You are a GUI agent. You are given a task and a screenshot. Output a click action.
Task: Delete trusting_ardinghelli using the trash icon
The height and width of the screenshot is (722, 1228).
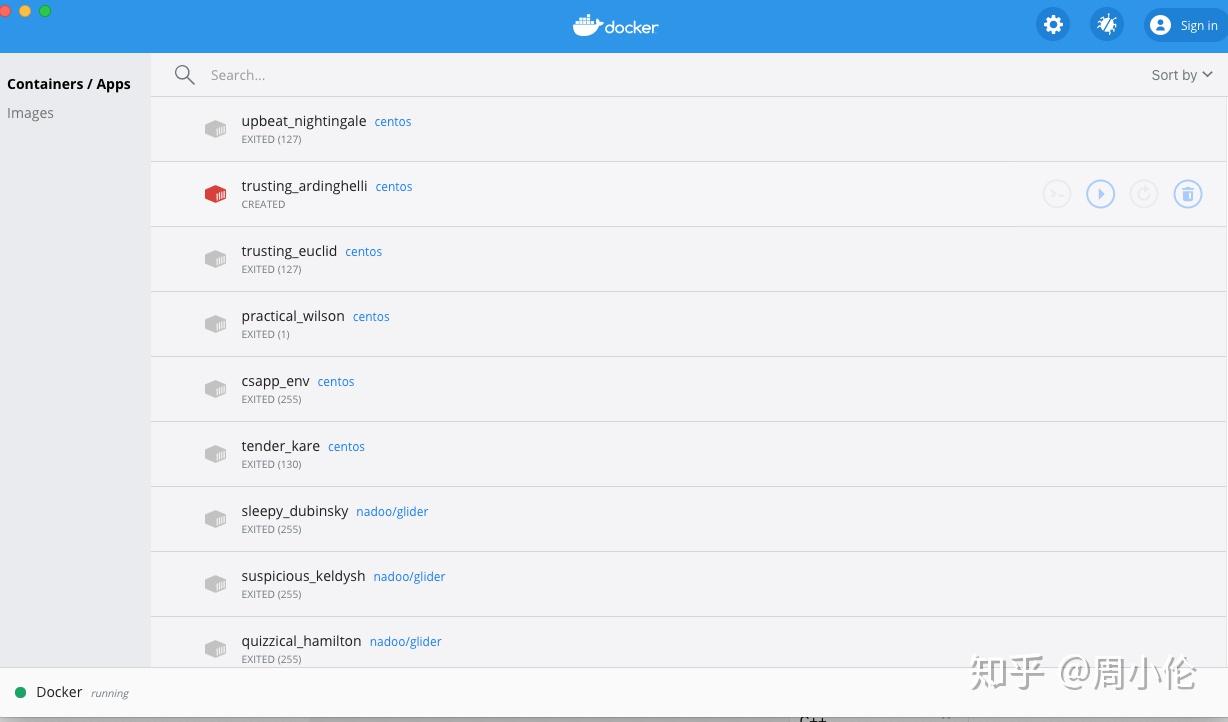(x=1188, y=193)
